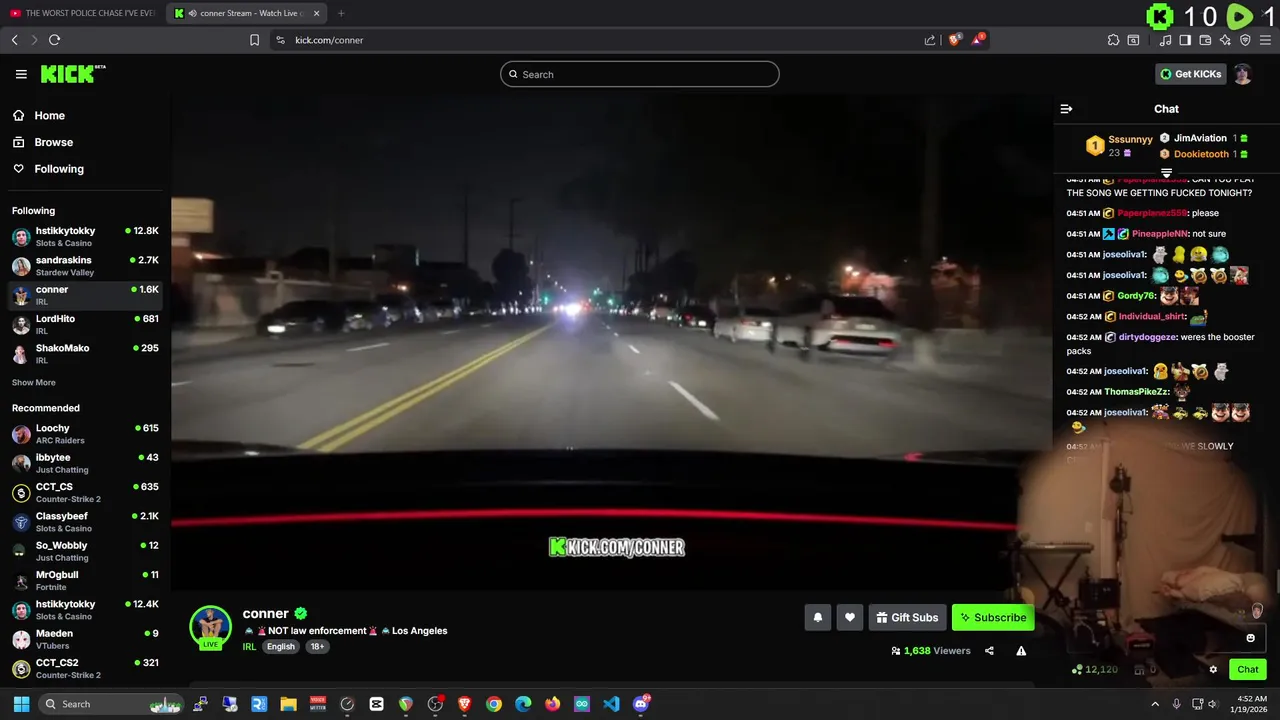
Task: Select ShakoMako channel in sidebar
Action: 85,354
